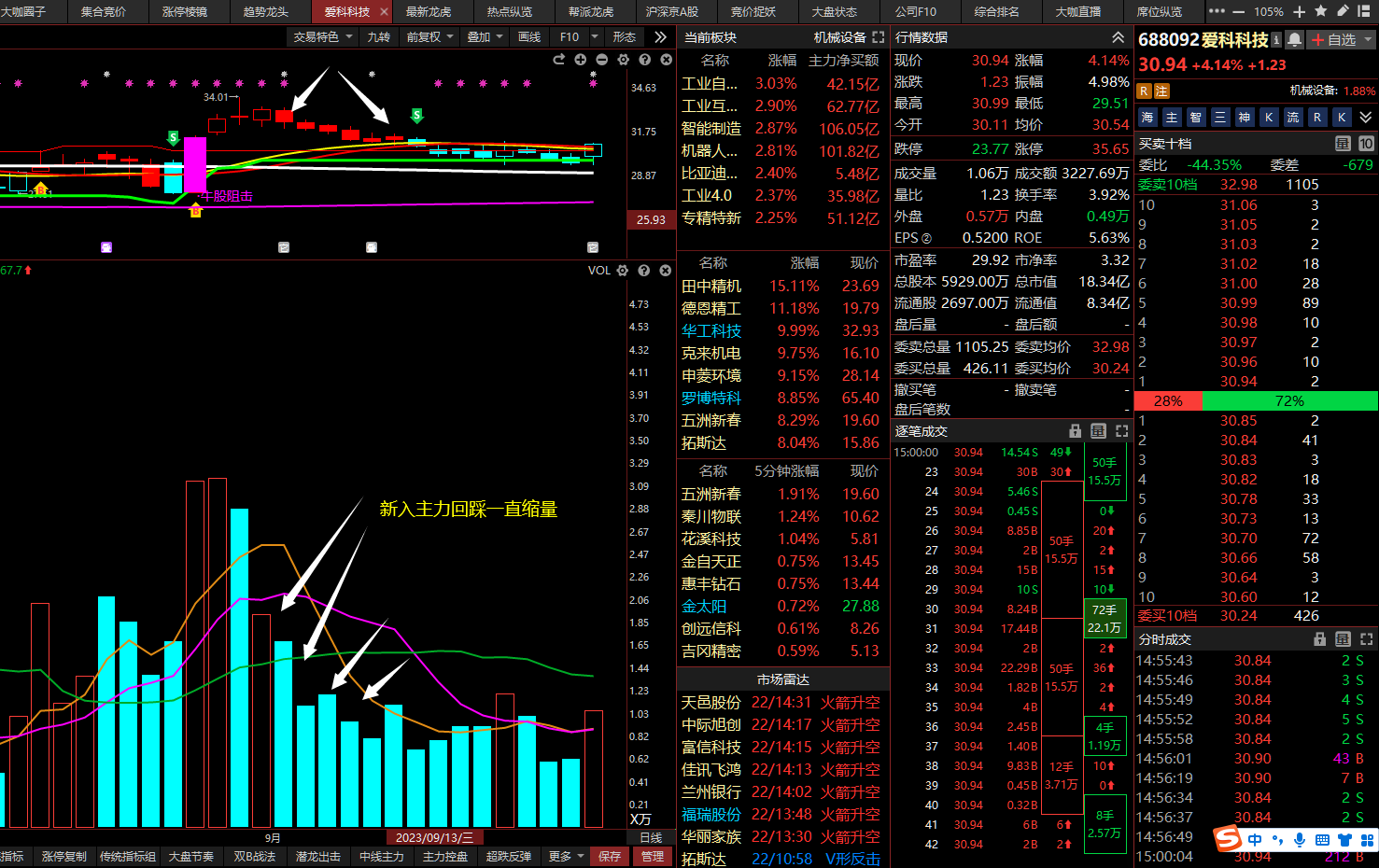Click the 智 shortcut tile

click(1196, 118)
